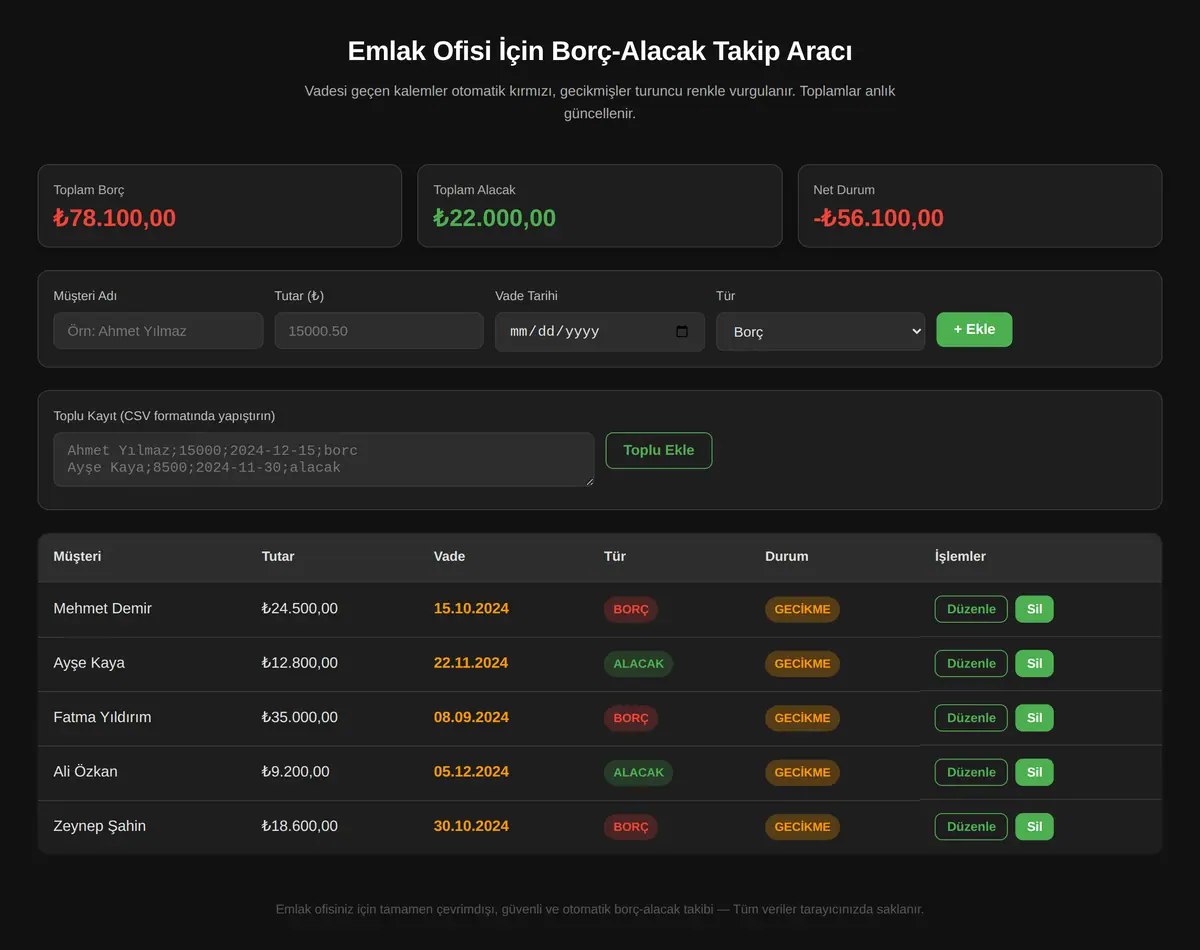The width and height of the screenshot is (1200, 950).
Task: Click the 30.10.2024 due date
Action: (x=471, y=826)
